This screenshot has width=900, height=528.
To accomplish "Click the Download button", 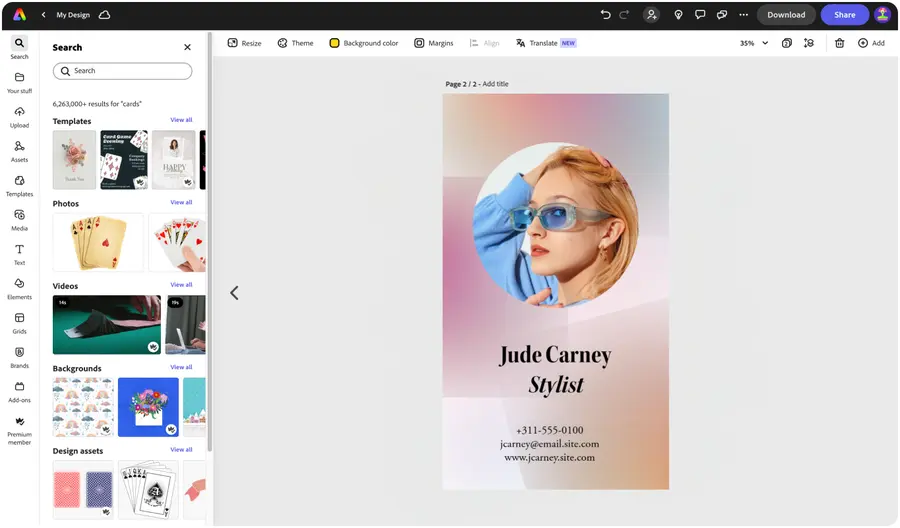I will coord(786,15).
